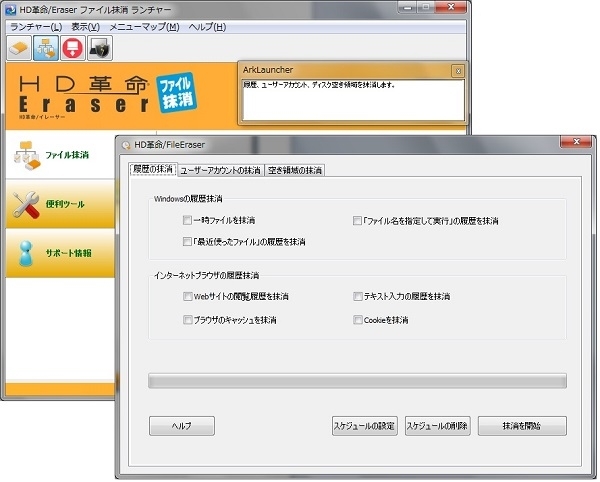Toggle 「最近使ったファイル」の履歴を抹消 checkbox
Screen dimensions: 600x482
pyautogui.click(x=187, y=242)
